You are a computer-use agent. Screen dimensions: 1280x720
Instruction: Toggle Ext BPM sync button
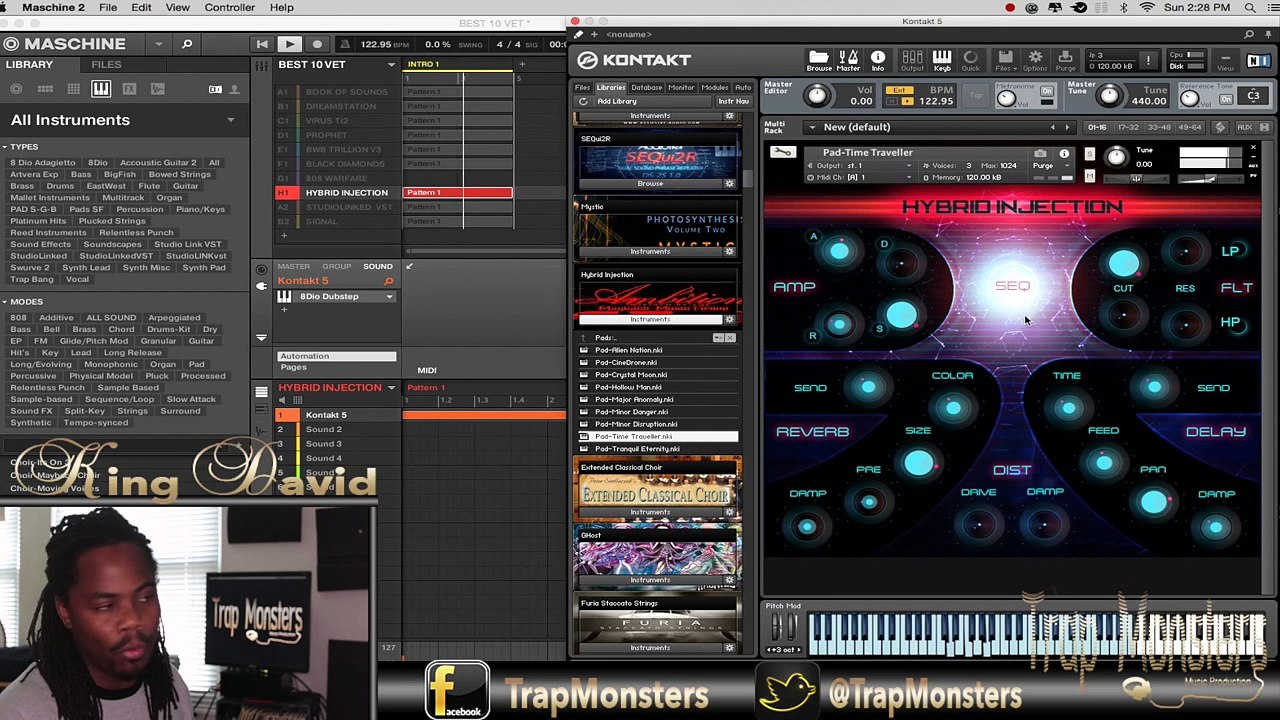point(900,92)
